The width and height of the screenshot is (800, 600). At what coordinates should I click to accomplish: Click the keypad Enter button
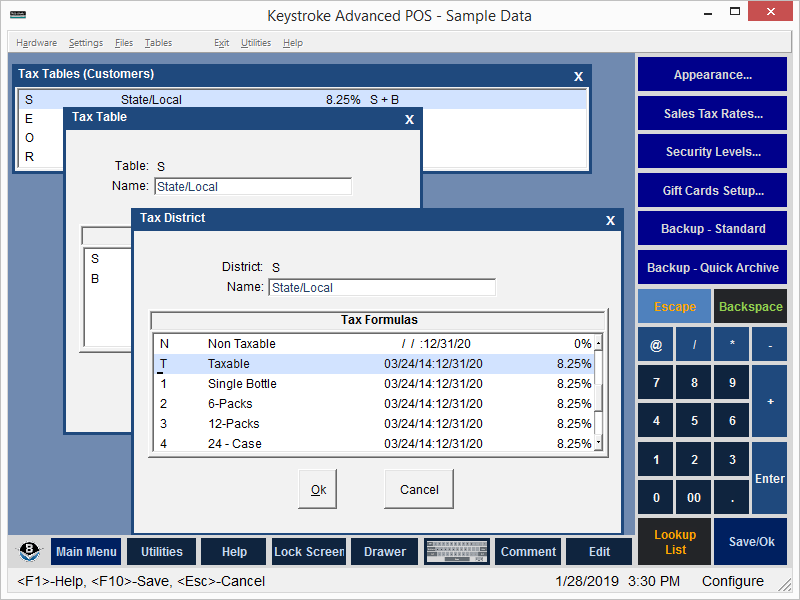[x=769, y=478]
